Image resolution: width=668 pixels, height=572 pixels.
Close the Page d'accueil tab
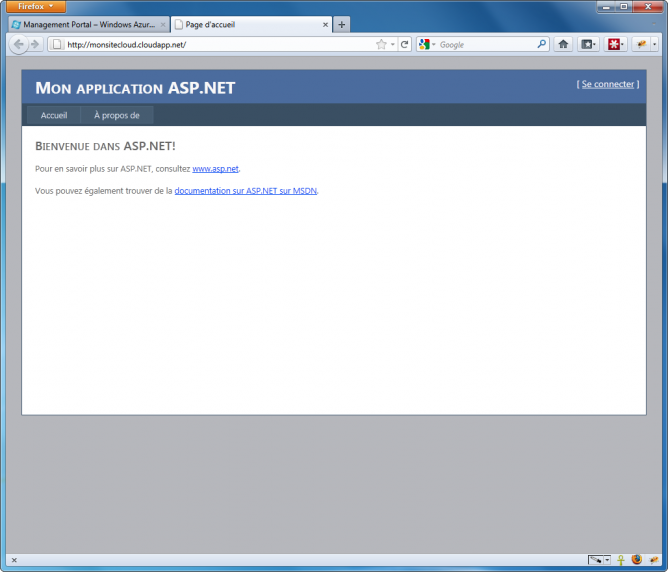coord(325,25)
